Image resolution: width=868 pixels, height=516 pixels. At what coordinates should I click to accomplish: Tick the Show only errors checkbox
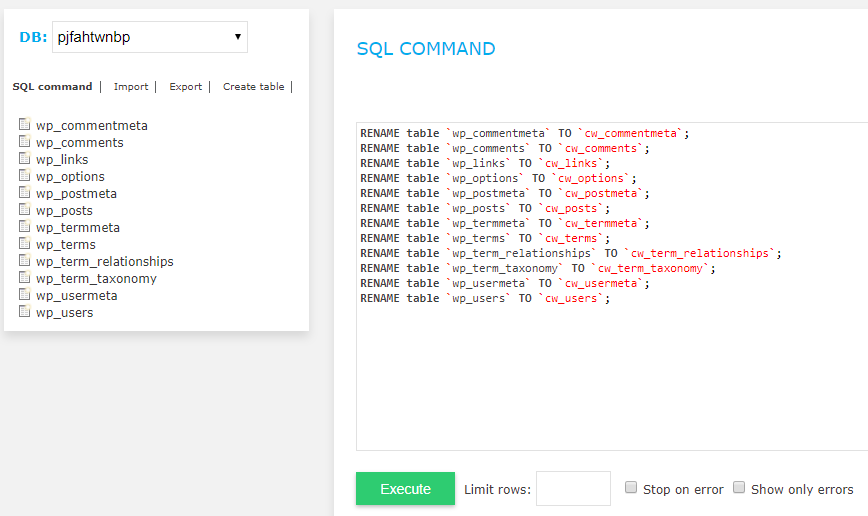coord(738,487)
